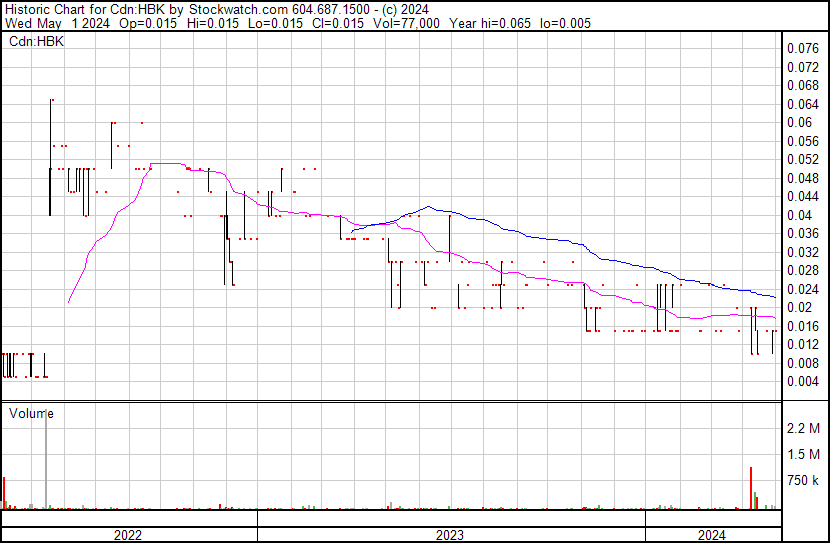Screen dimensions: 830x543
Task: Select the 2024 year segment on timeline
Action: click(x=714, y=534)
